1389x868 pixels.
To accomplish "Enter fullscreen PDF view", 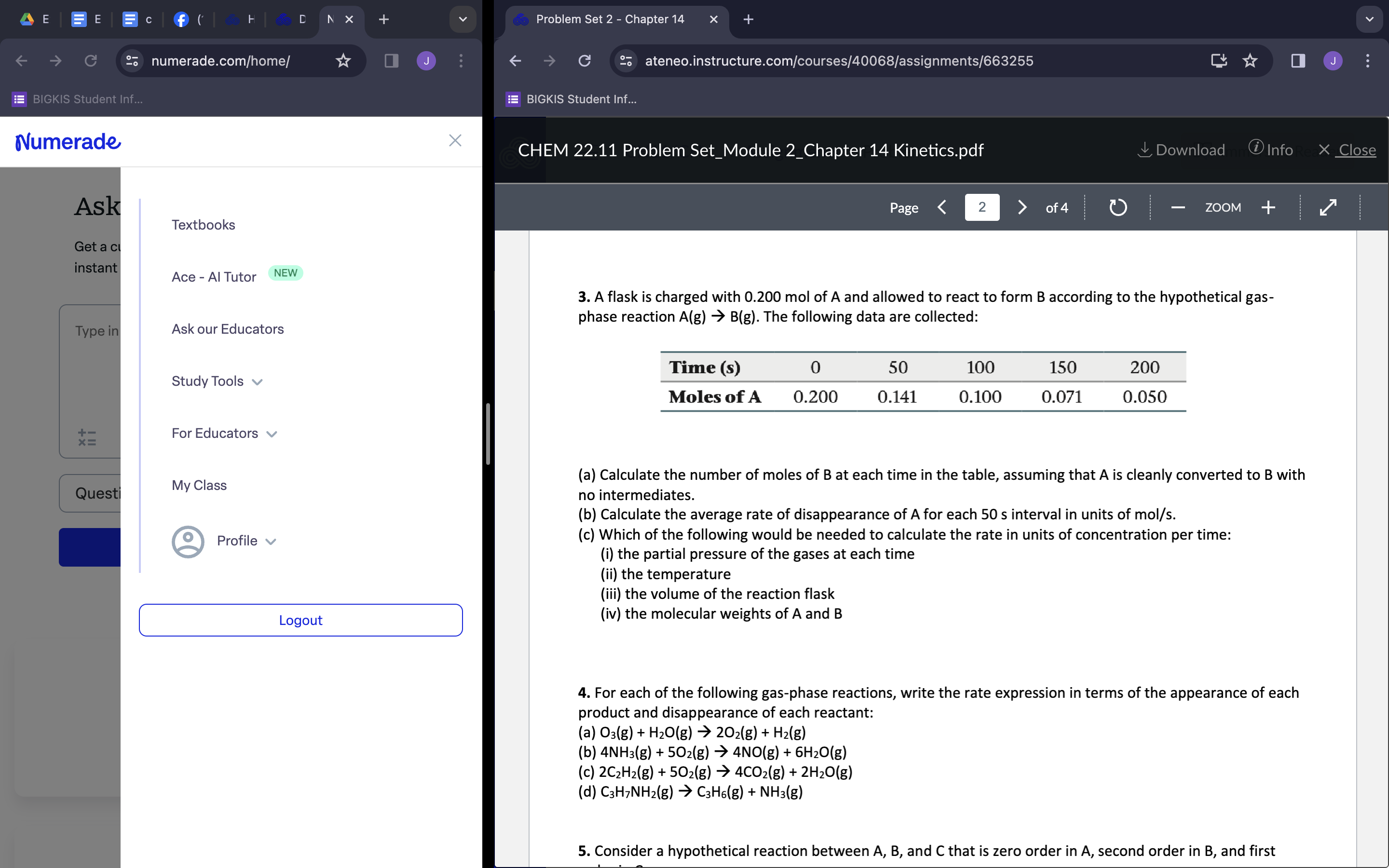I will coord(1328,207).
